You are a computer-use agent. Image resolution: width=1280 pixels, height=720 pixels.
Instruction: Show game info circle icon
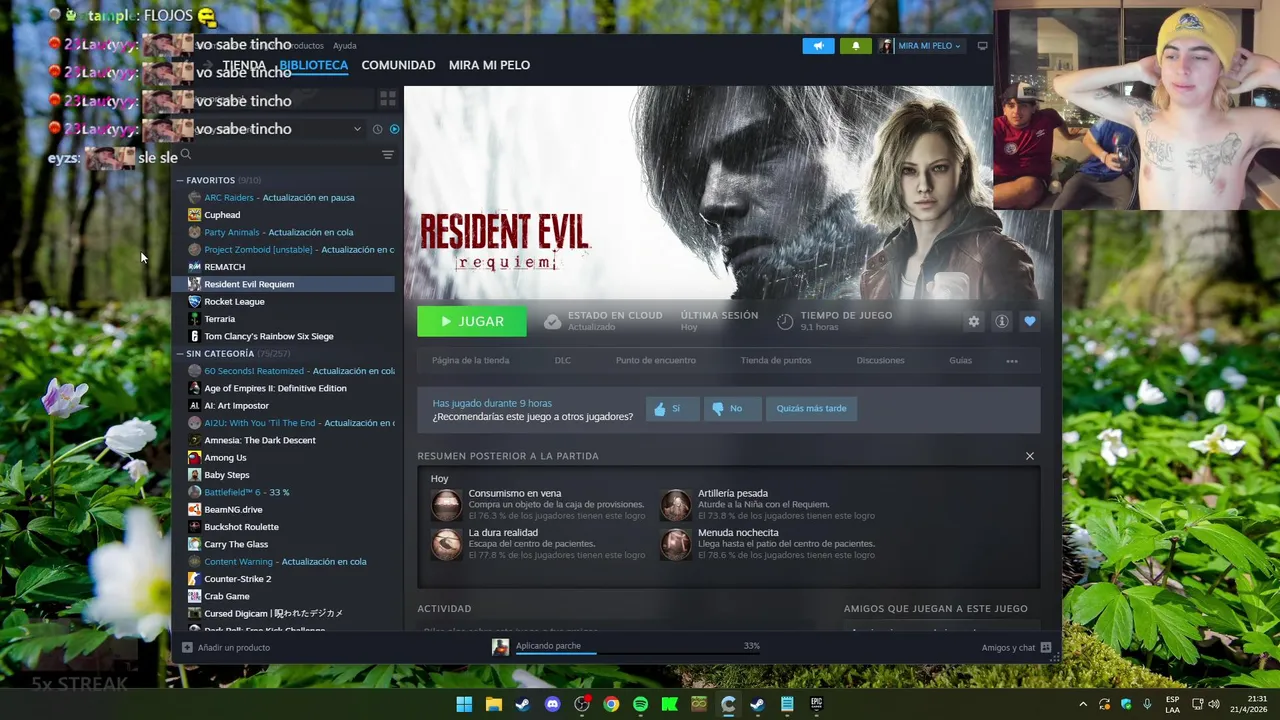point(1001,321)
